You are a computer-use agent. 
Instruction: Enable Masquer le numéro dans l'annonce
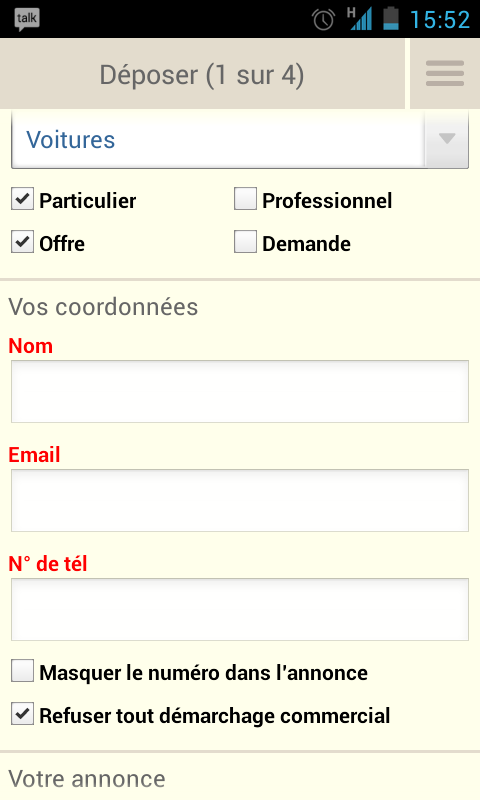coord(22,671)
